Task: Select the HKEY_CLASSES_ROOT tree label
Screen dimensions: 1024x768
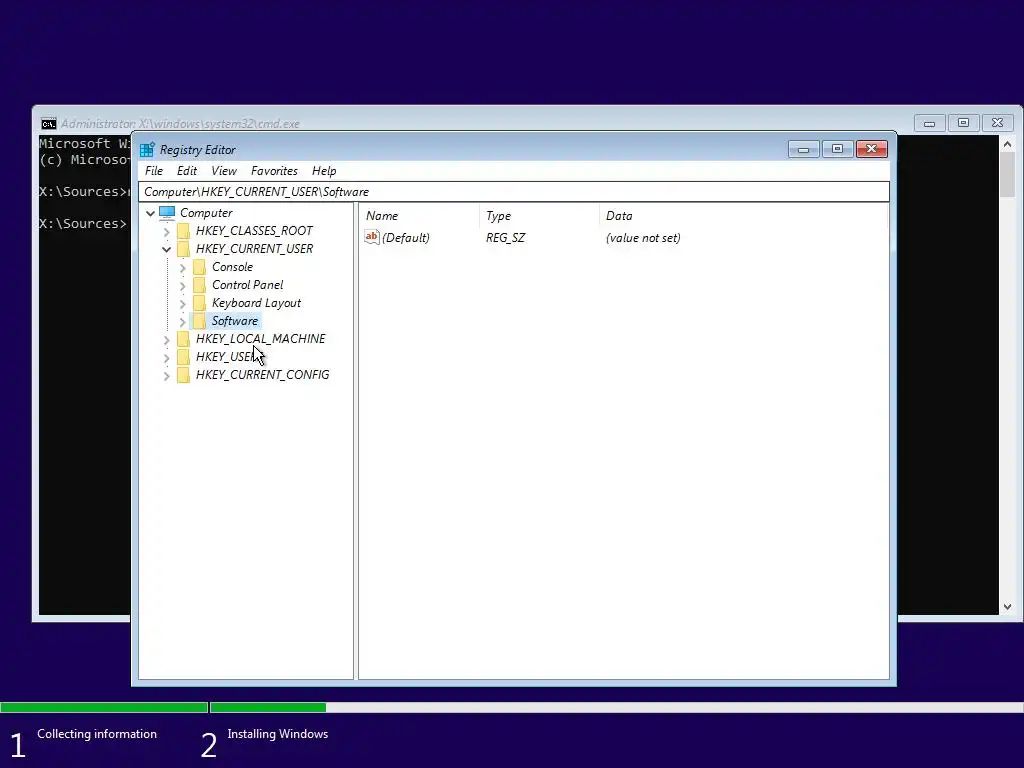Action: [x=254, y=231]
